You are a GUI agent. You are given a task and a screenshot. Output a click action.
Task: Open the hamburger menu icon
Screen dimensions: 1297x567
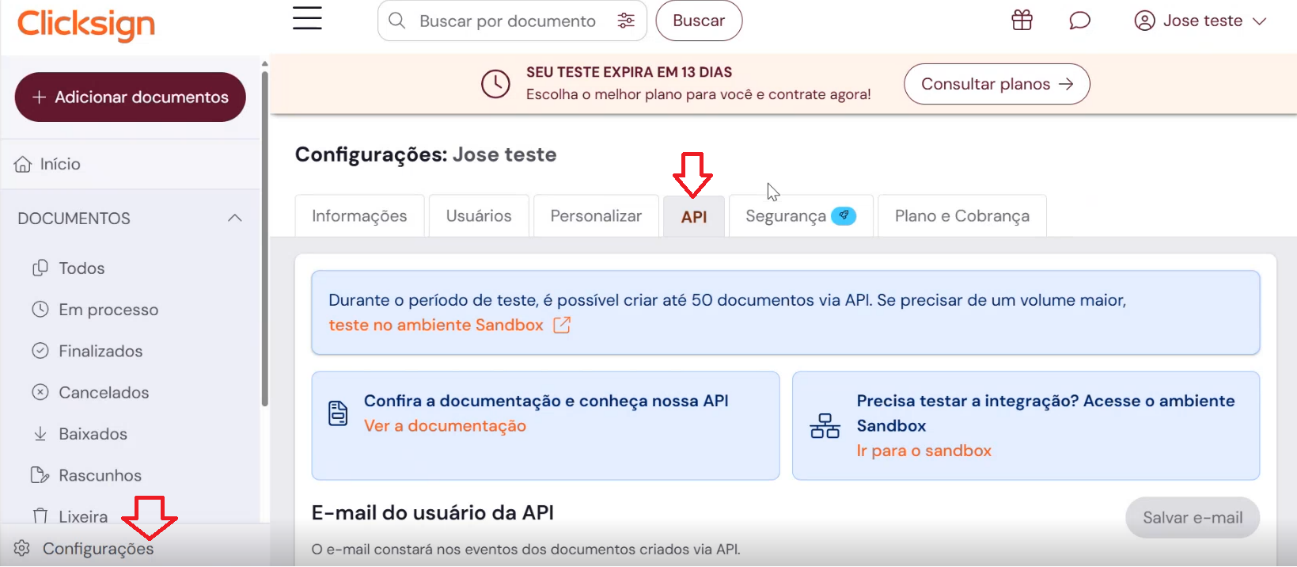click(x=307, y=19)
